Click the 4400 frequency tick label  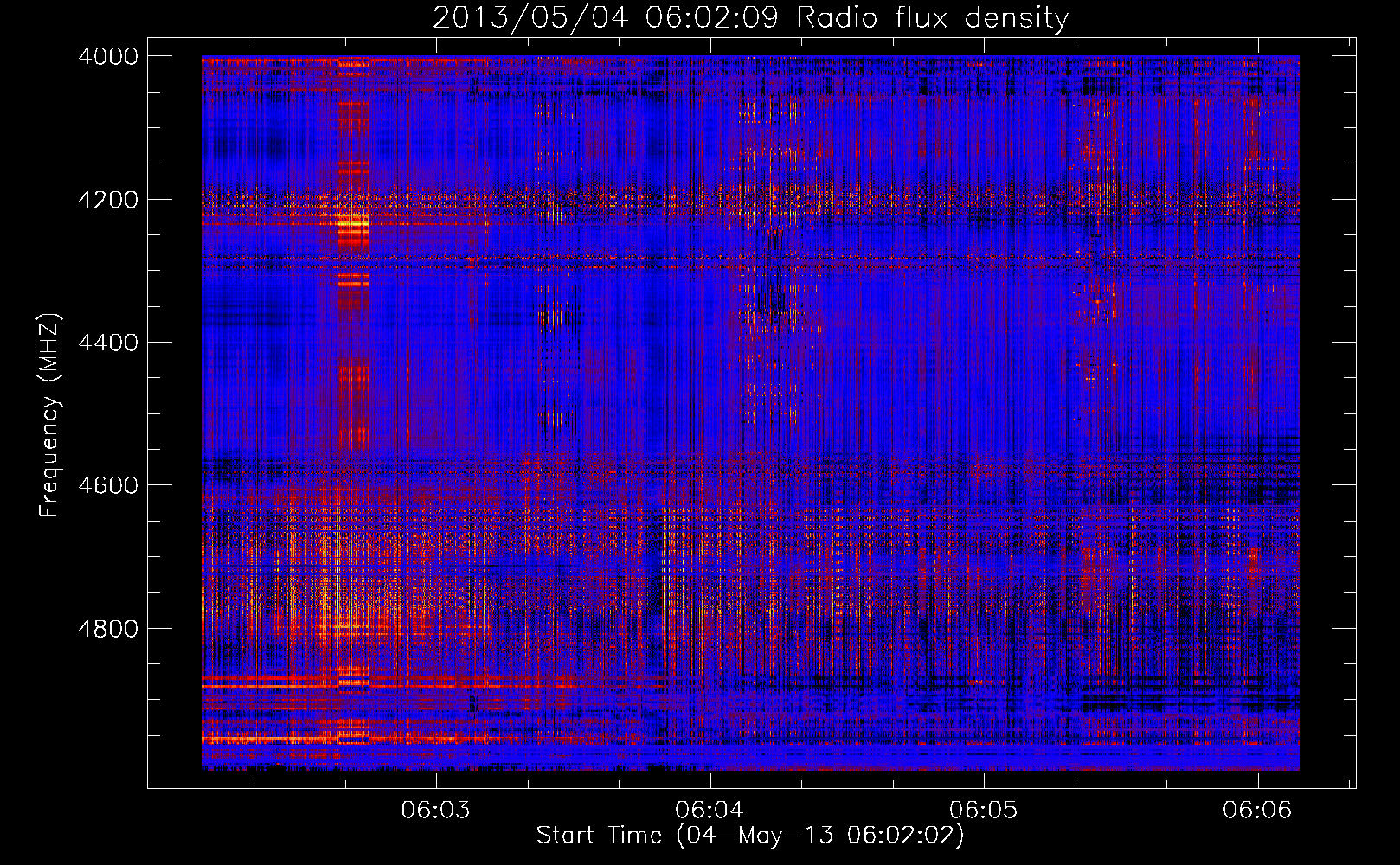107,343
